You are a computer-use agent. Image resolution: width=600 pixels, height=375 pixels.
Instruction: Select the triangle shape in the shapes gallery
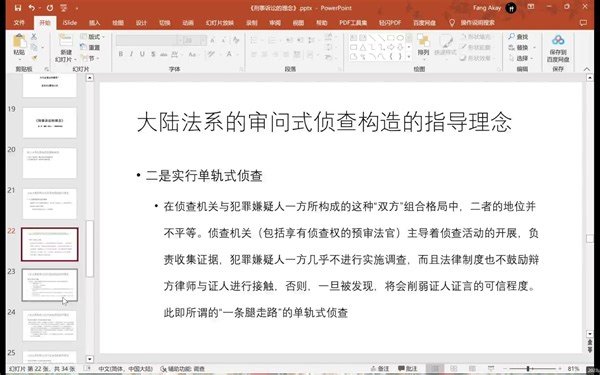tap(362, 47)
